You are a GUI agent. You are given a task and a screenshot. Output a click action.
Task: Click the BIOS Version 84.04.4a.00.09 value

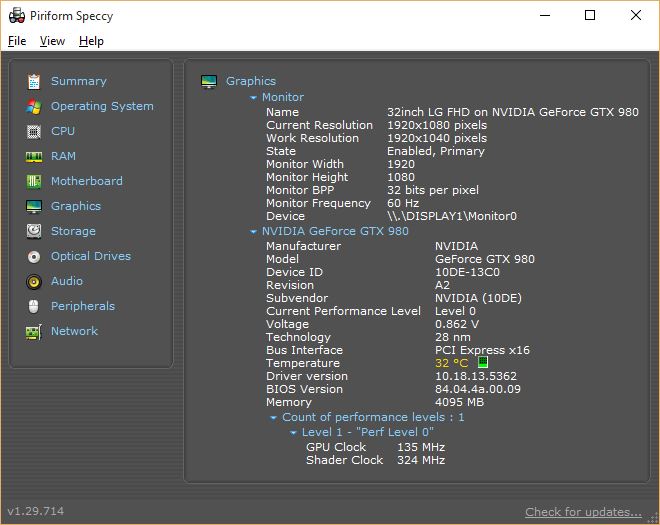point(478,389)
